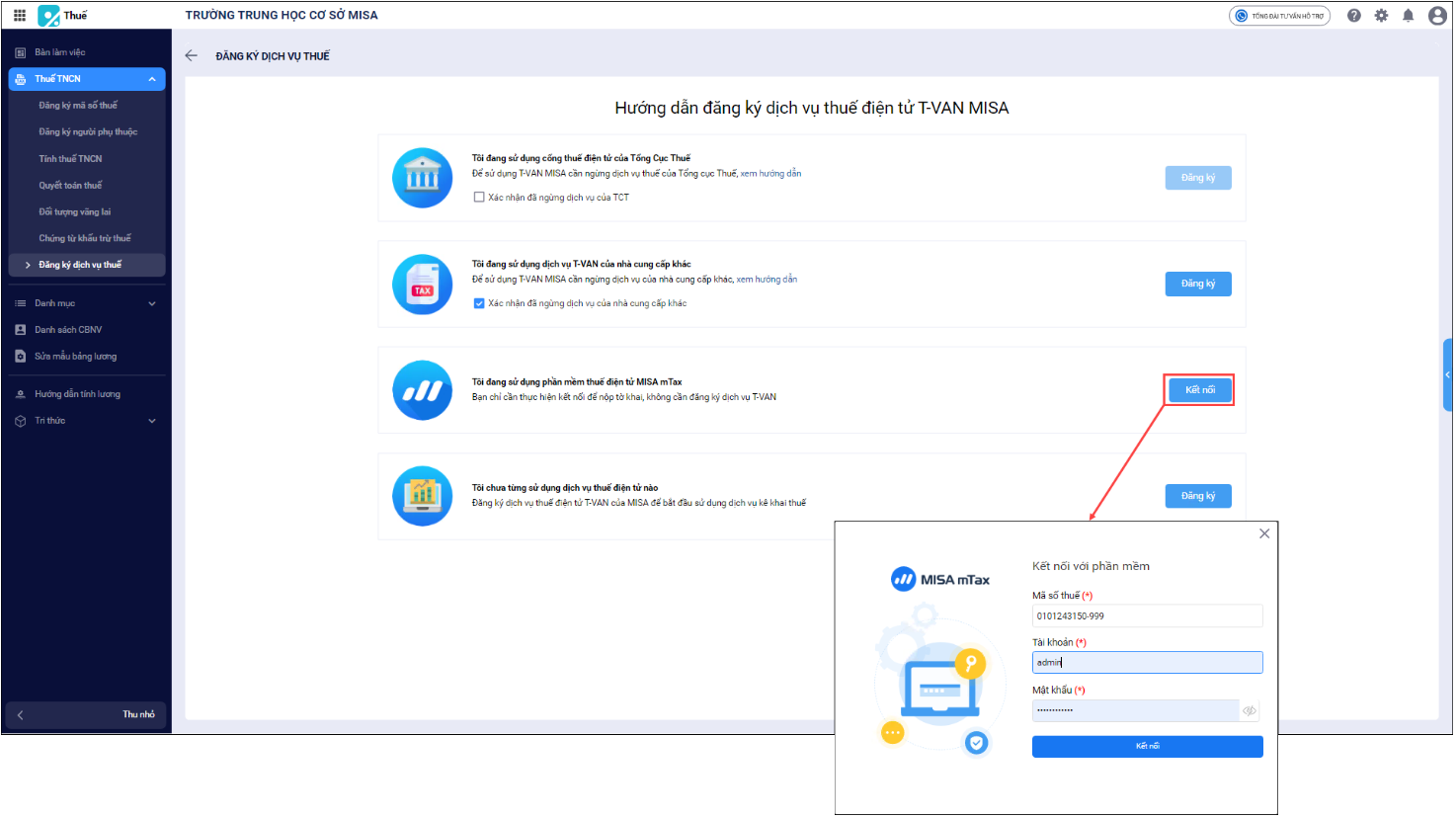Open Chứng từ khấu trừ thuế menu item

click(x=85, y=238)
